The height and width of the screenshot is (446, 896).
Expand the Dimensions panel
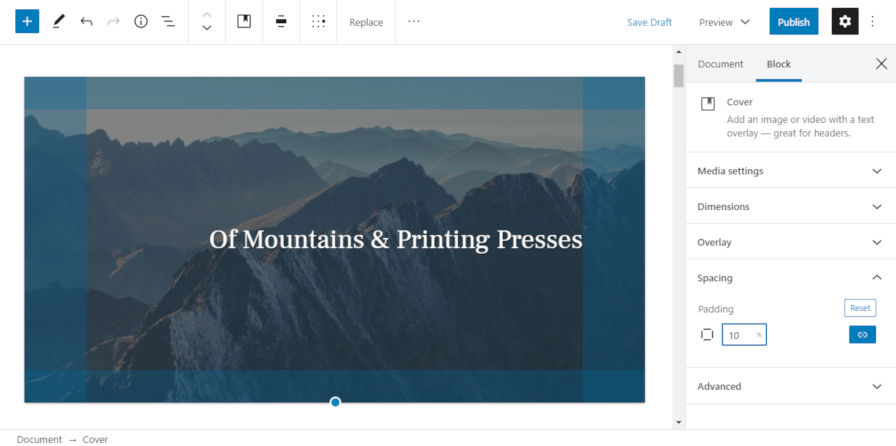tap(790, 207)
